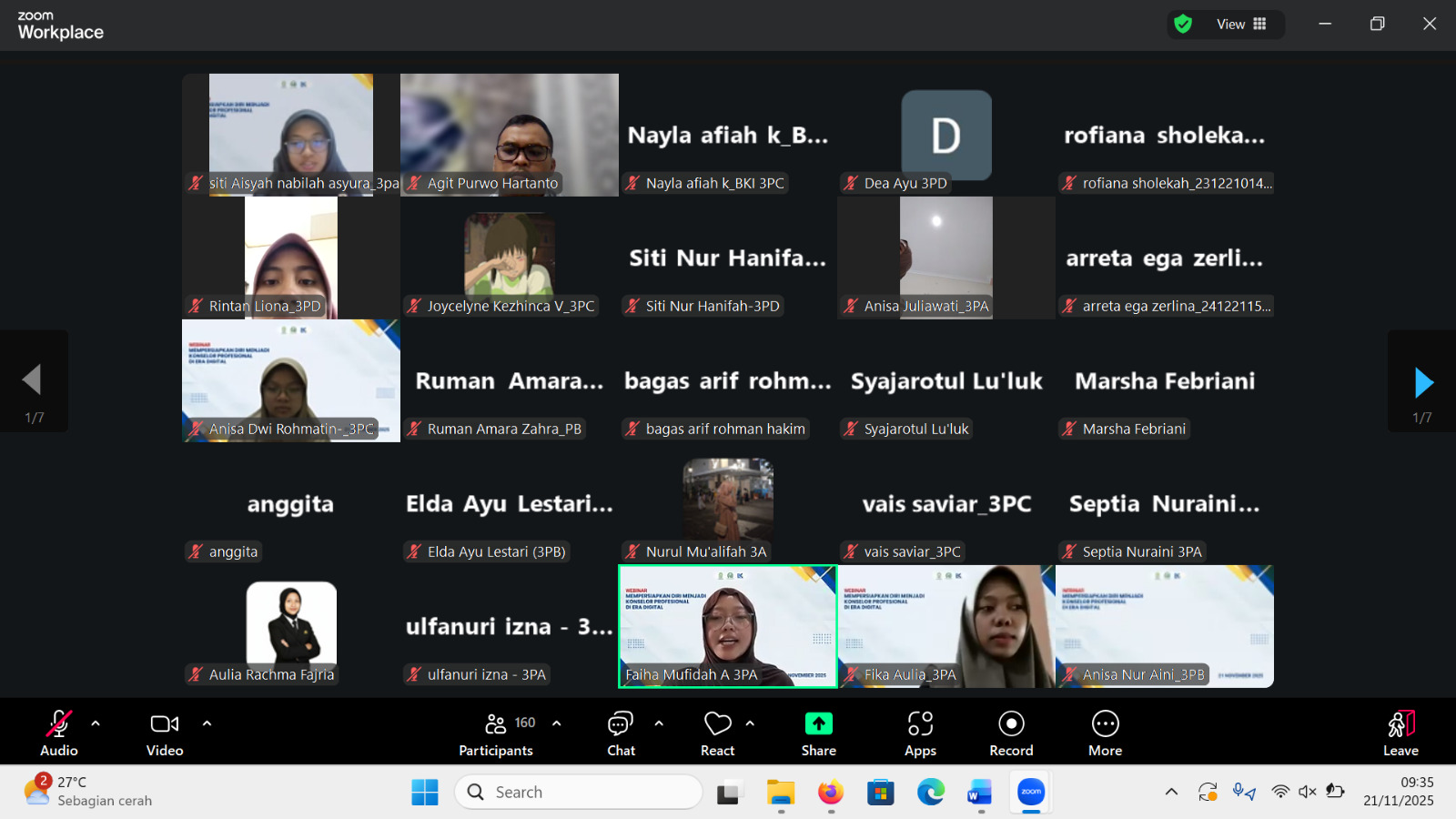Select Faiha Mufidah A 3PA video tile
The height and width of the screenshot is (819, 1456).
pos(727,626)
